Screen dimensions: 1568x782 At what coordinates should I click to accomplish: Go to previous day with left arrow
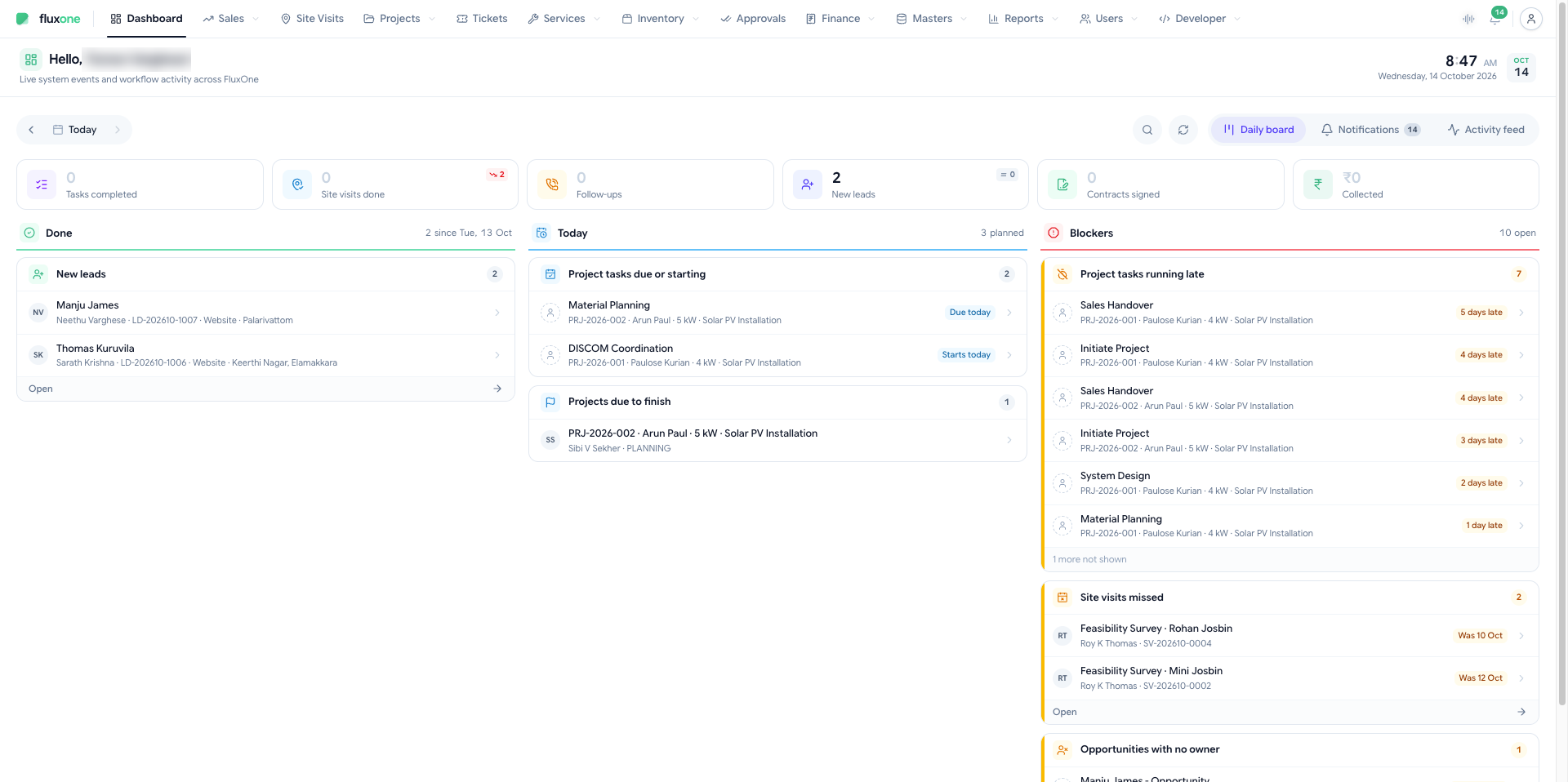pos(31,130)
